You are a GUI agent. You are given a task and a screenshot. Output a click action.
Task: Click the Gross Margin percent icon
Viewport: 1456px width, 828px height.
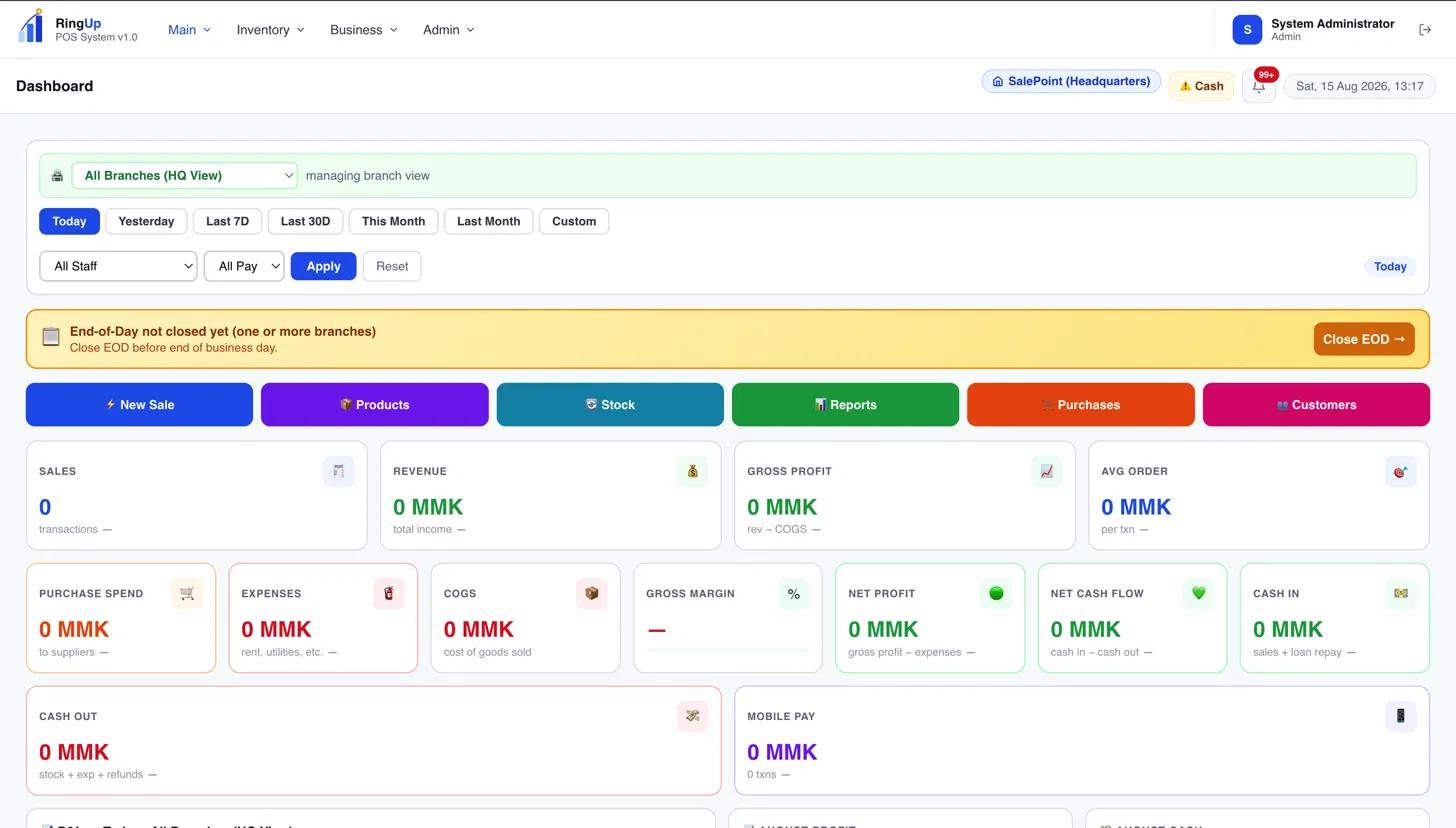(794, 594)
